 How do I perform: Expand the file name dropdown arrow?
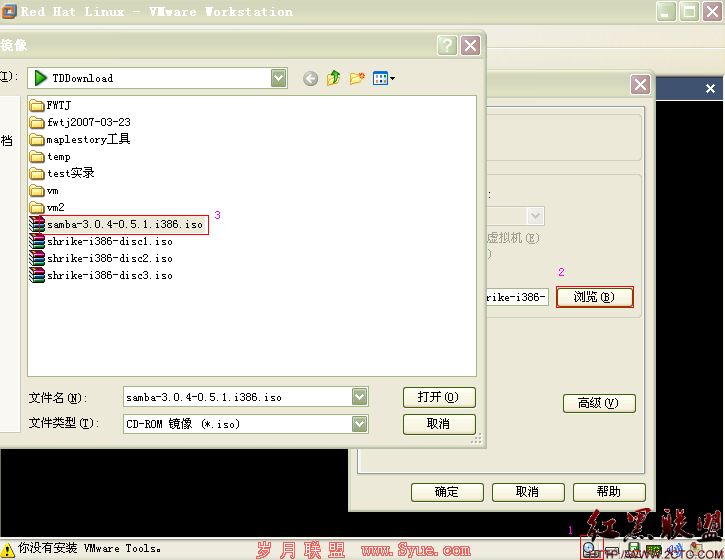(x=359, y=397)
